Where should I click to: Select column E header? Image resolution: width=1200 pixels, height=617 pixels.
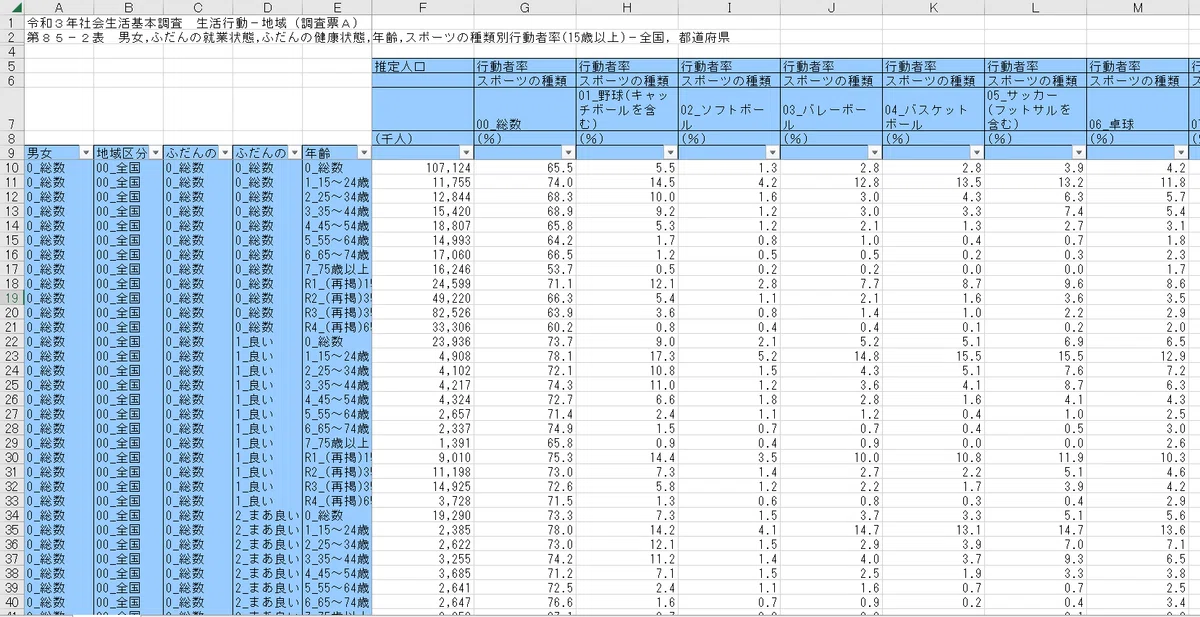point(337,8)
